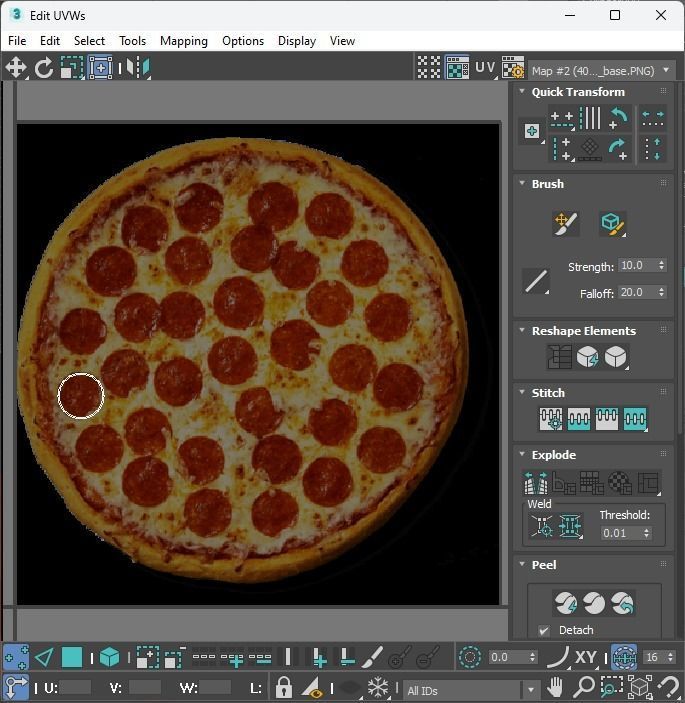
Task: Adjust the Strength spinner arrows
Action: pos(662,265)
